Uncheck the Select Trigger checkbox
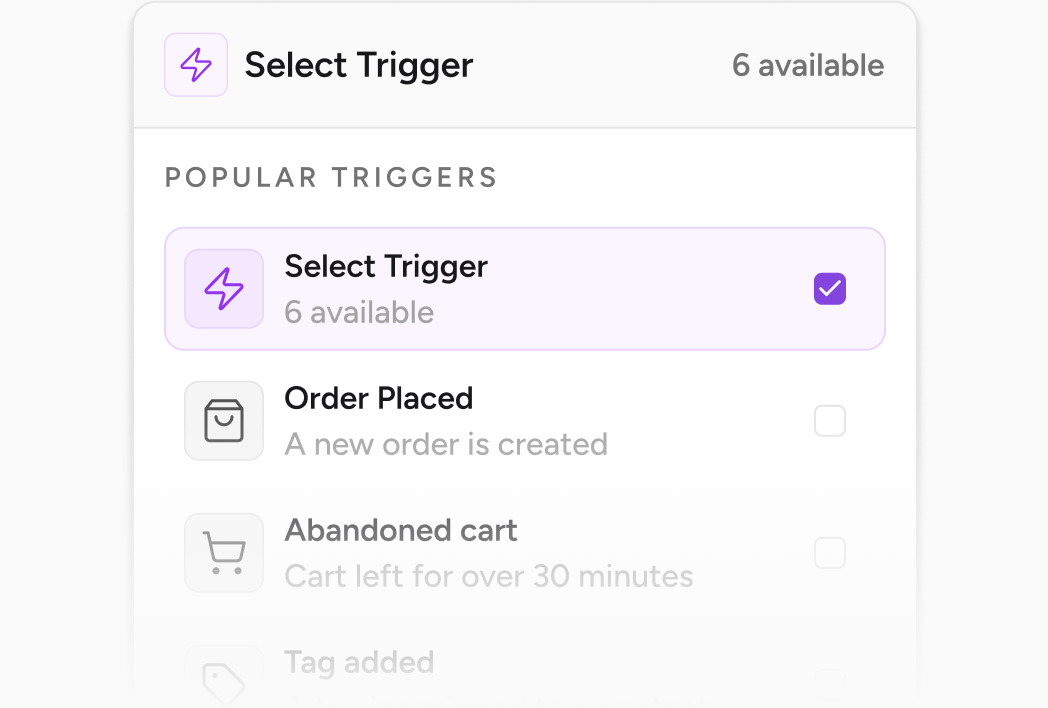 (x=829, y=289)
